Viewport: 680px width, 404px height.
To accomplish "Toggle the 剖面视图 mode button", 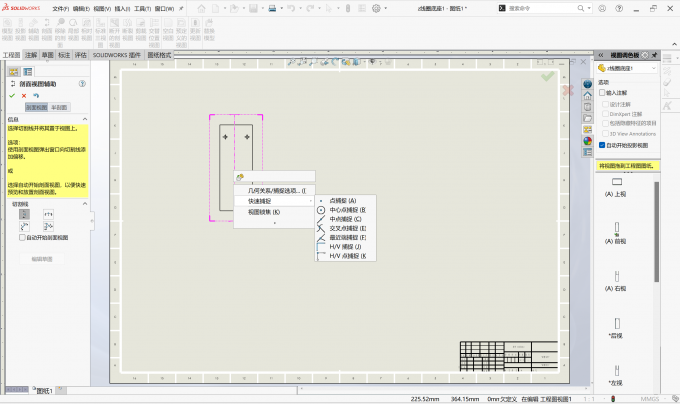I will point(36,108).
